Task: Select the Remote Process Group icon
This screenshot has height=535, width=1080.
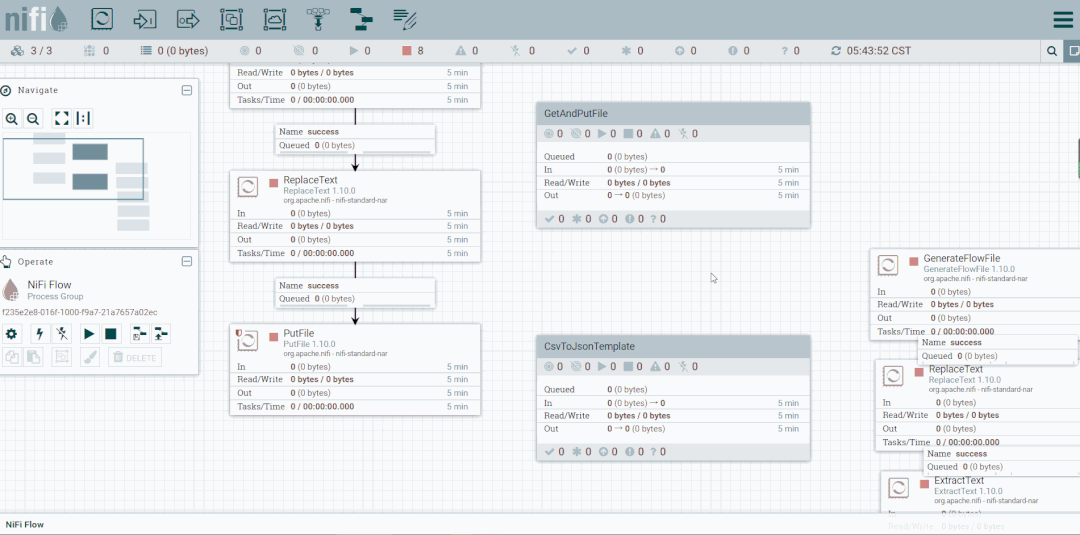Action: [x=275, y=19]
